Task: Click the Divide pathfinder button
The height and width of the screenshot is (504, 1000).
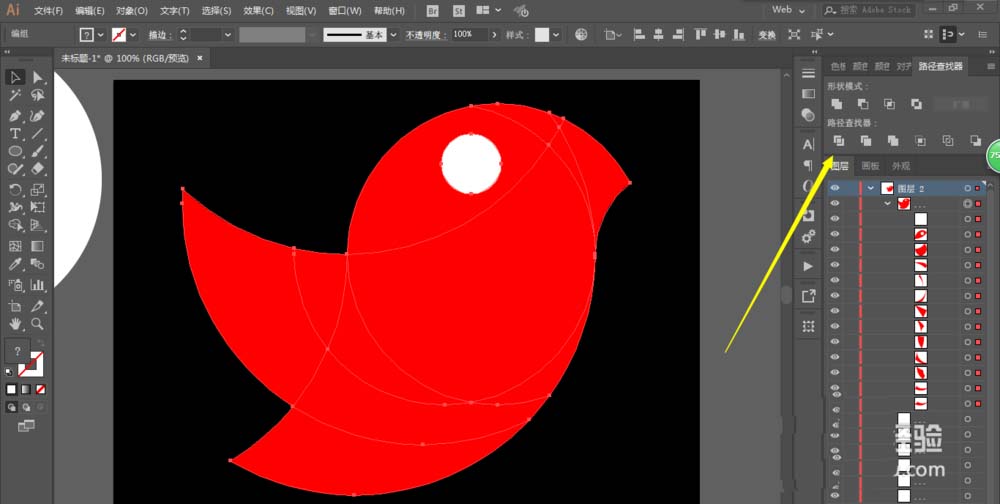Action: (838, 141)
